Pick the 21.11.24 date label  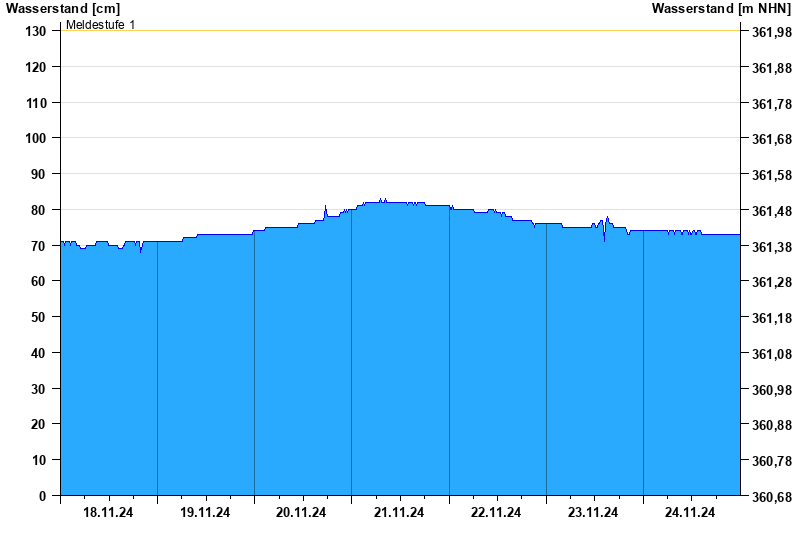pos(399,513)
